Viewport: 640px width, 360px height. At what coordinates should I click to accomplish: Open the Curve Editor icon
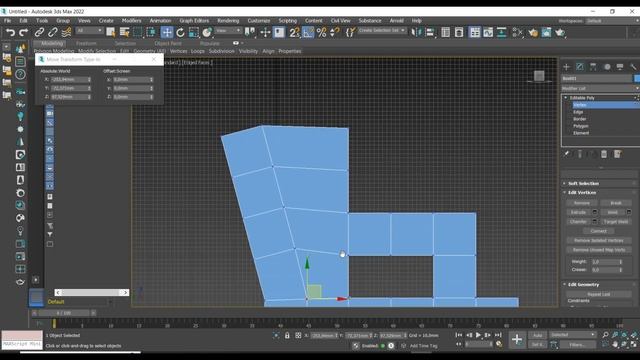click(x=488, y=32)
